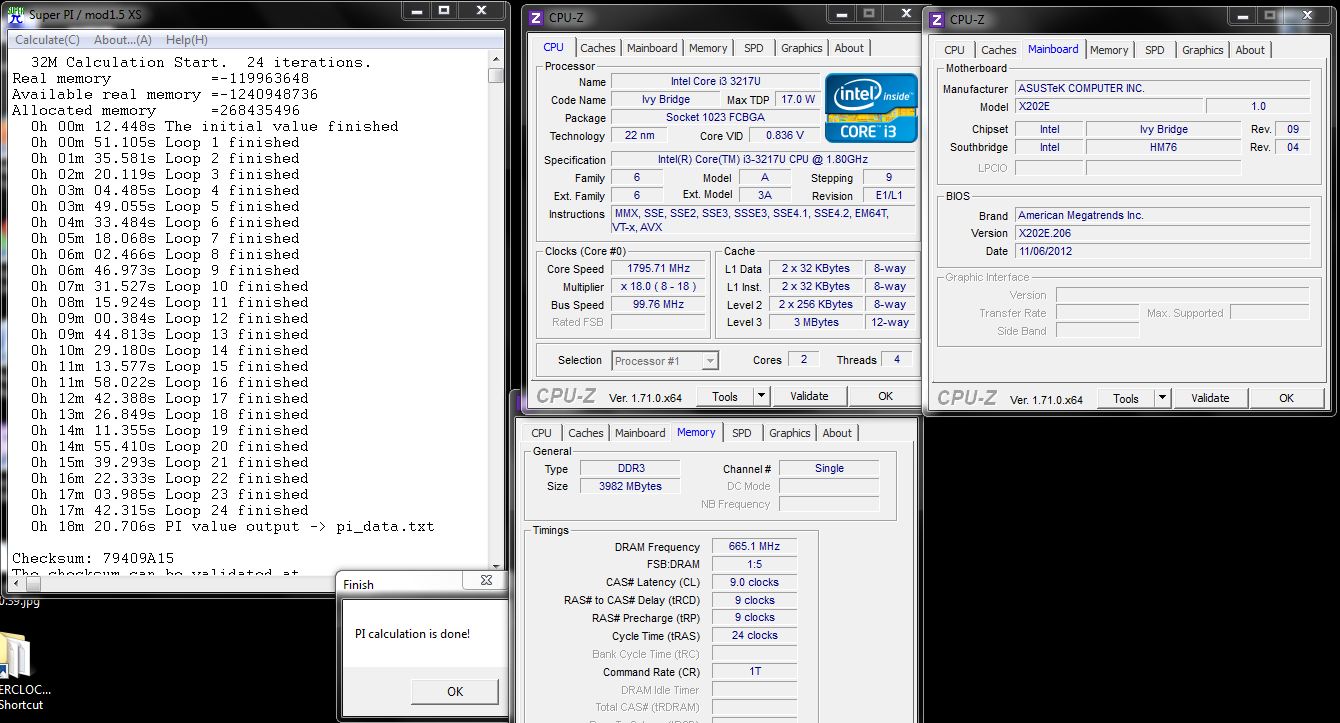Click the BIOS Brand American Megatrends Inc.
The image size is (1340, 723).
[x=1162, y=215]
